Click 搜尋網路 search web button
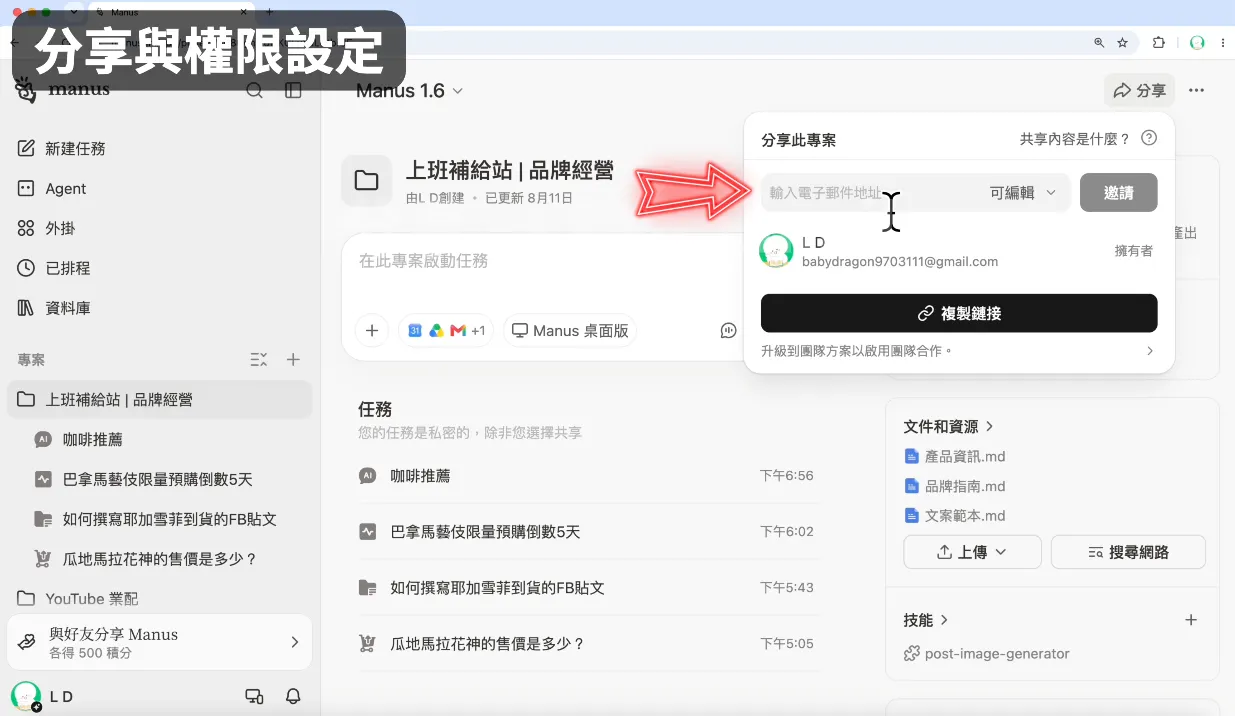This screenshot has width=1235, height=716. point(1128,552)
